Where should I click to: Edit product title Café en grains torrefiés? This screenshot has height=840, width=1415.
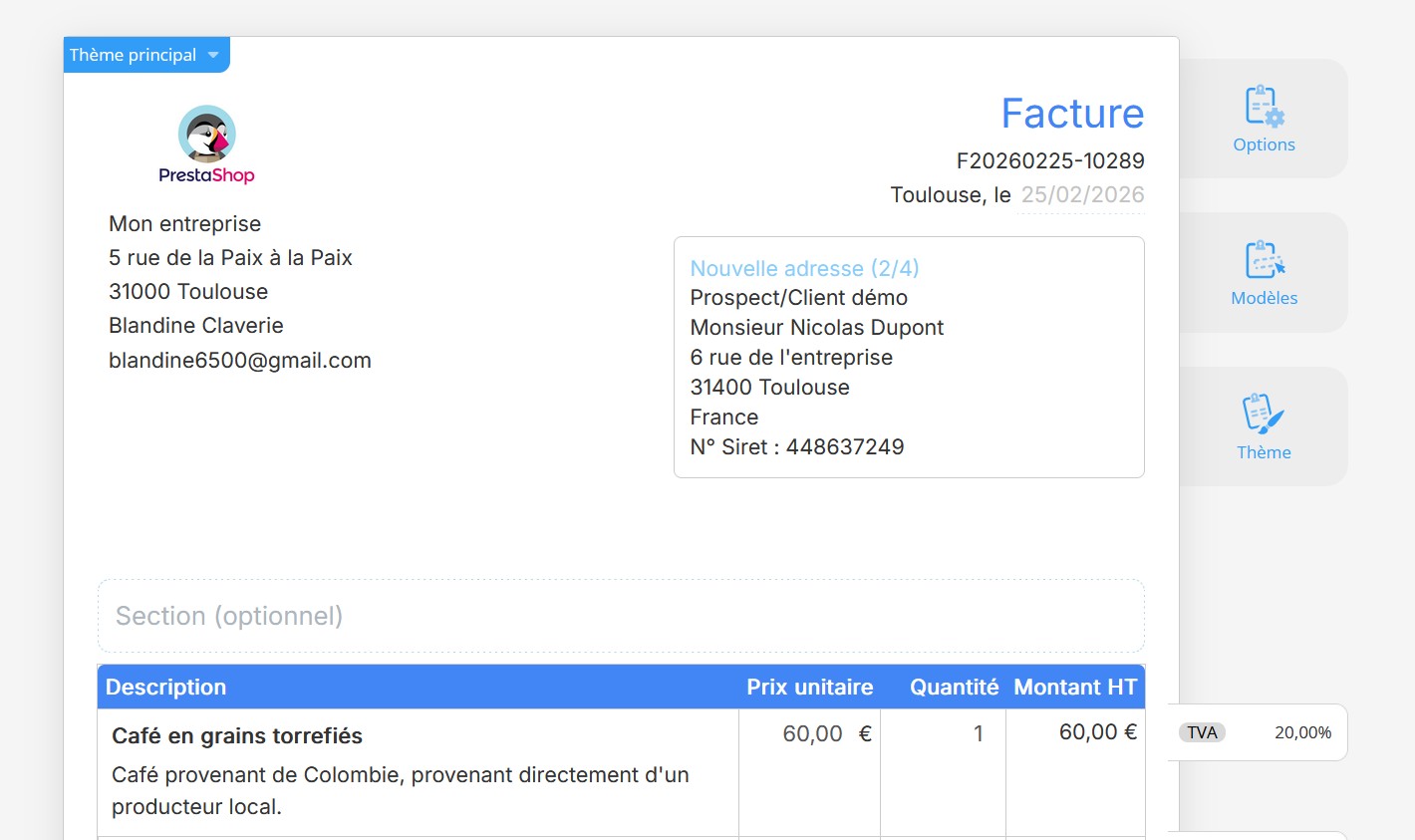[237, 736]
